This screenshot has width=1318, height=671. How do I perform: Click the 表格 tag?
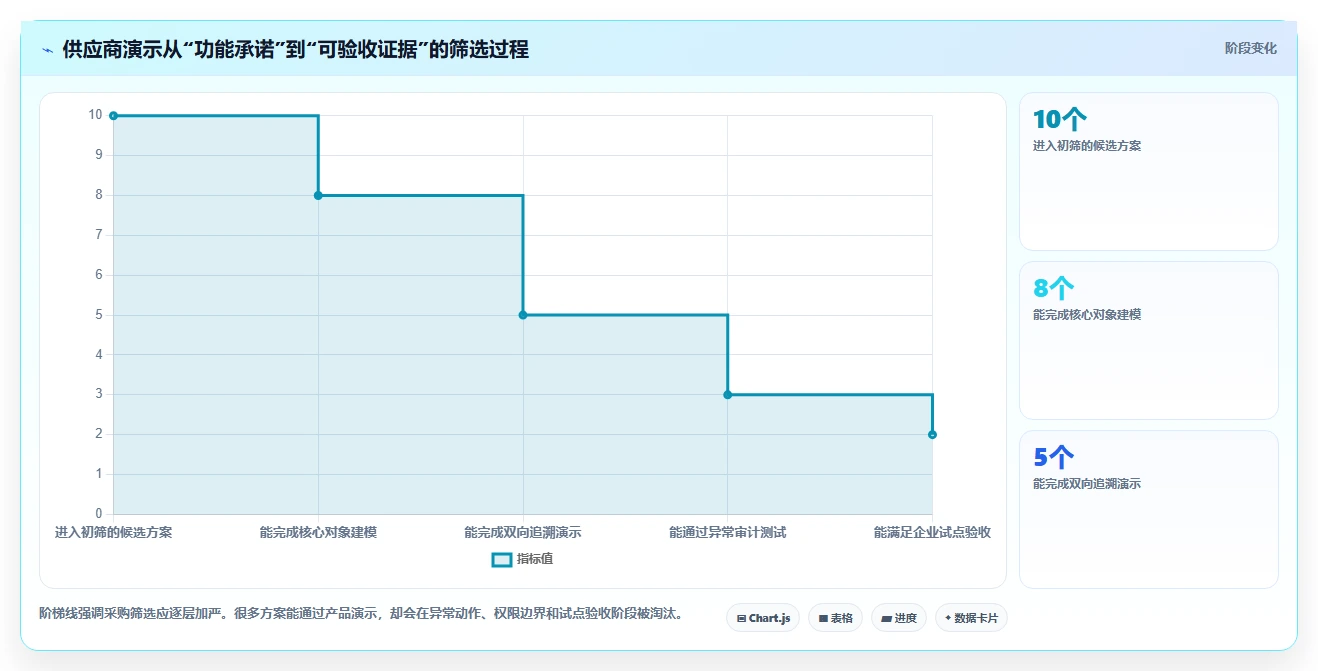pos(835,618)
